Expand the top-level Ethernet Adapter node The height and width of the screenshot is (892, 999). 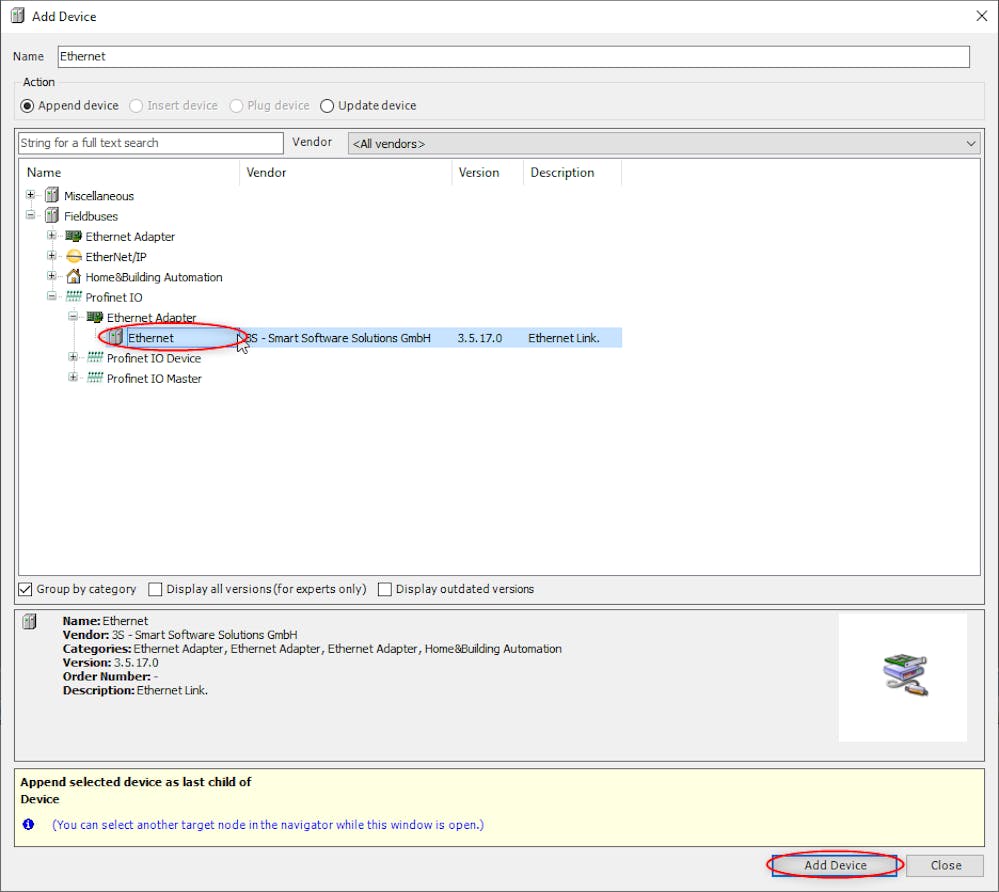52,235
